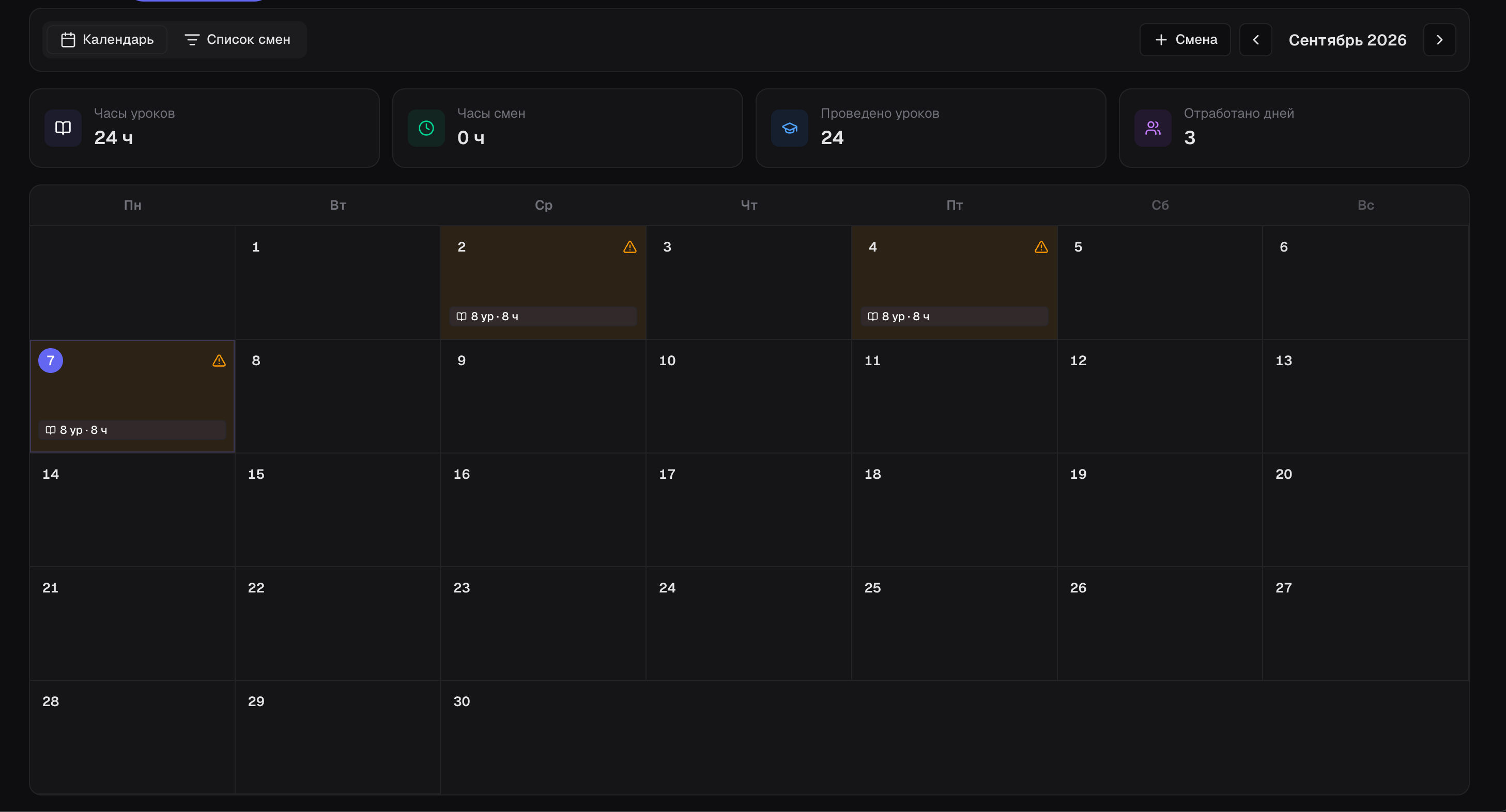The width and height of the screenshot is (1506, 812).
Task: Click the Часы уроков book icon
Action: pos(63,128)
